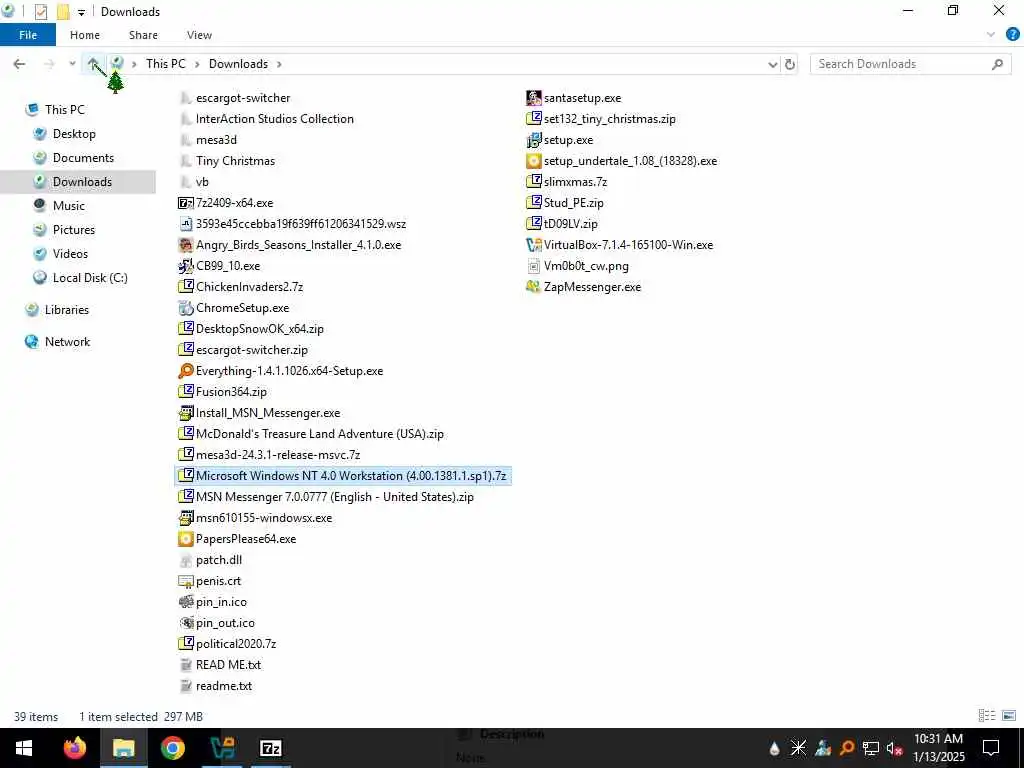Image resolution: width=1024 pixels, height=768 pixels.
Task: Open 7-Zip from the taskbar
Action: pos(271,748)
